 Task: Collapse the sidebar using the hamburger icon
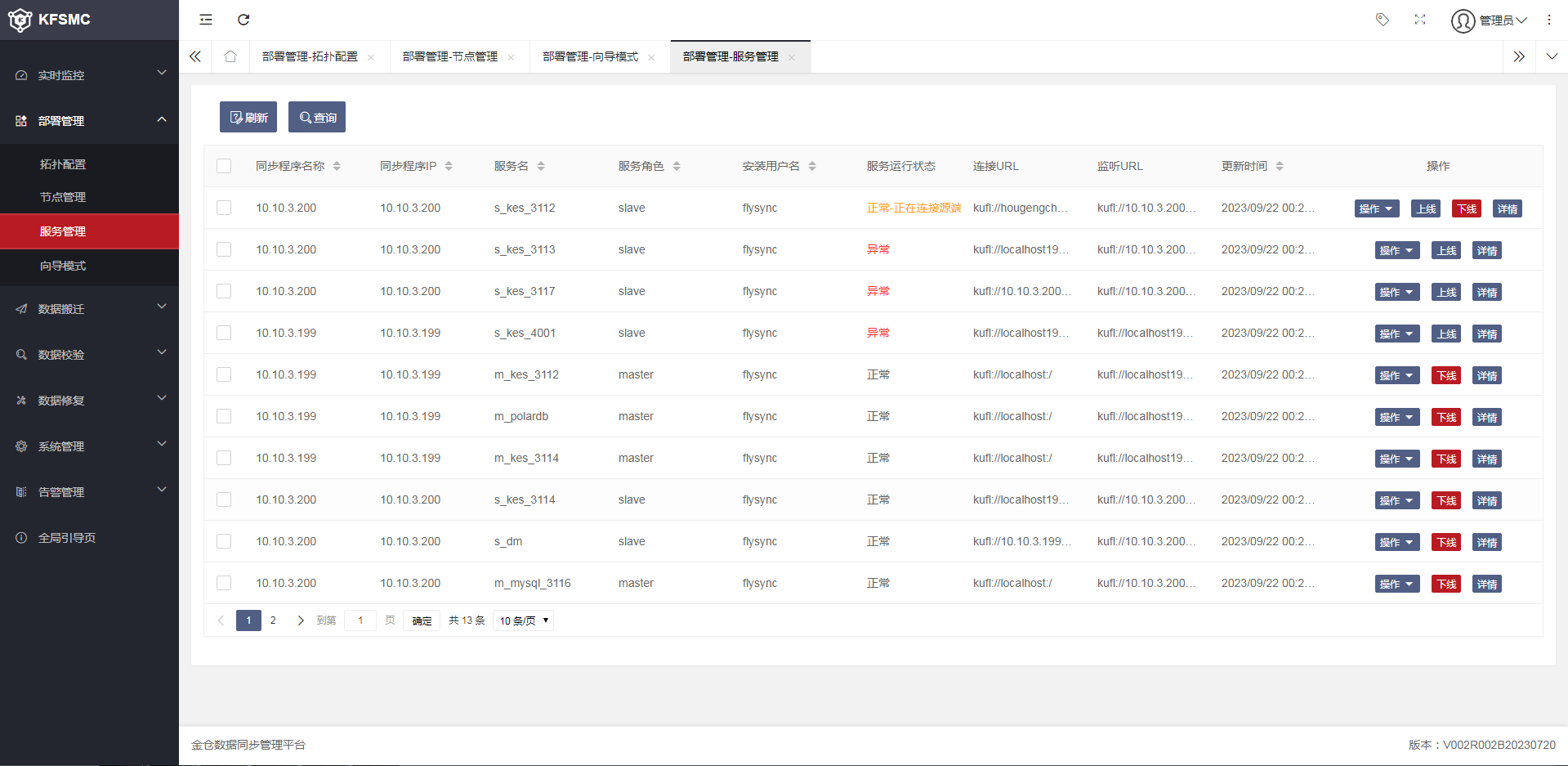[x=205, y=19]
